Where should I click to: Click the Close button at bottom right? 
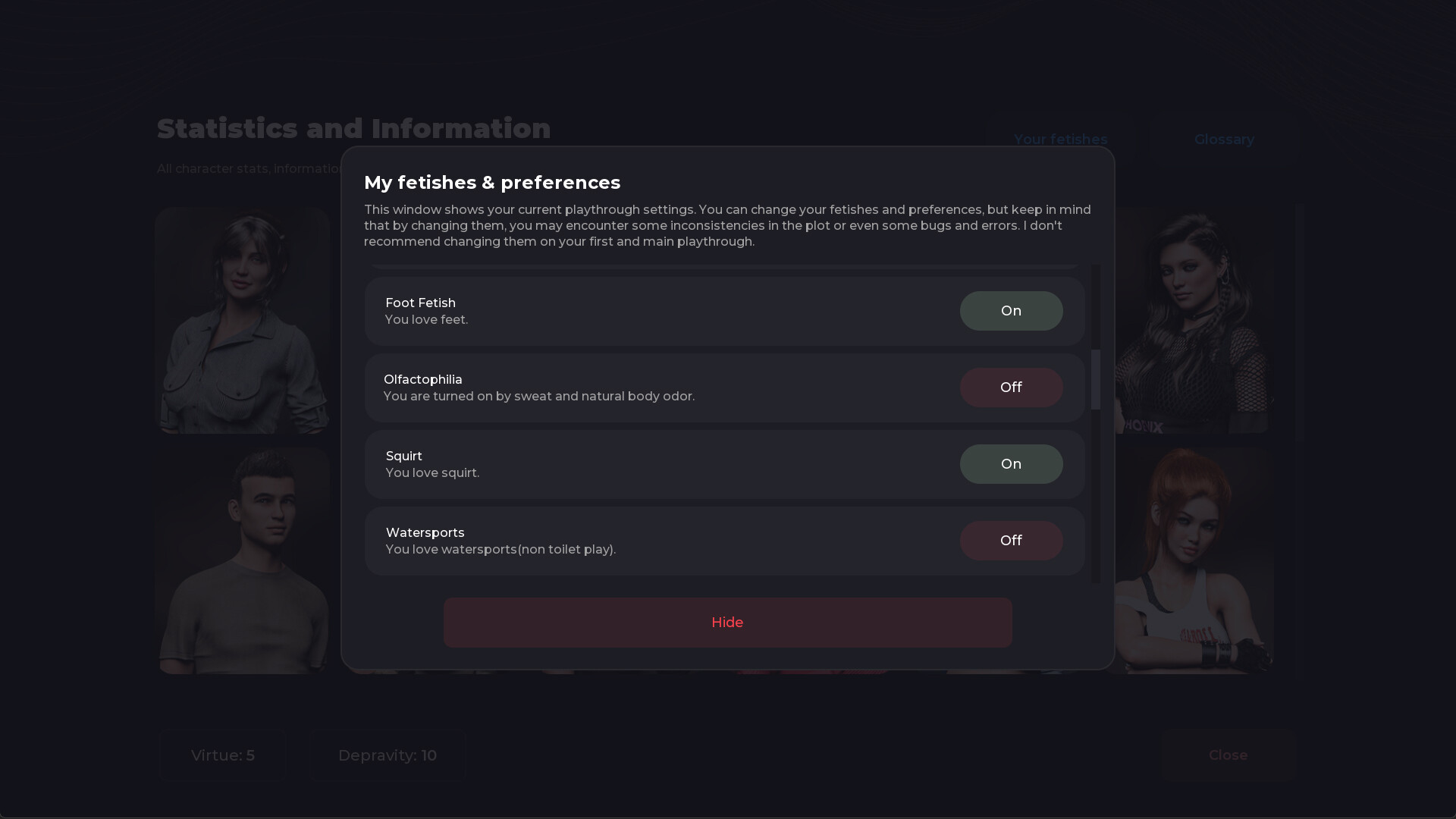[1228, 755]
